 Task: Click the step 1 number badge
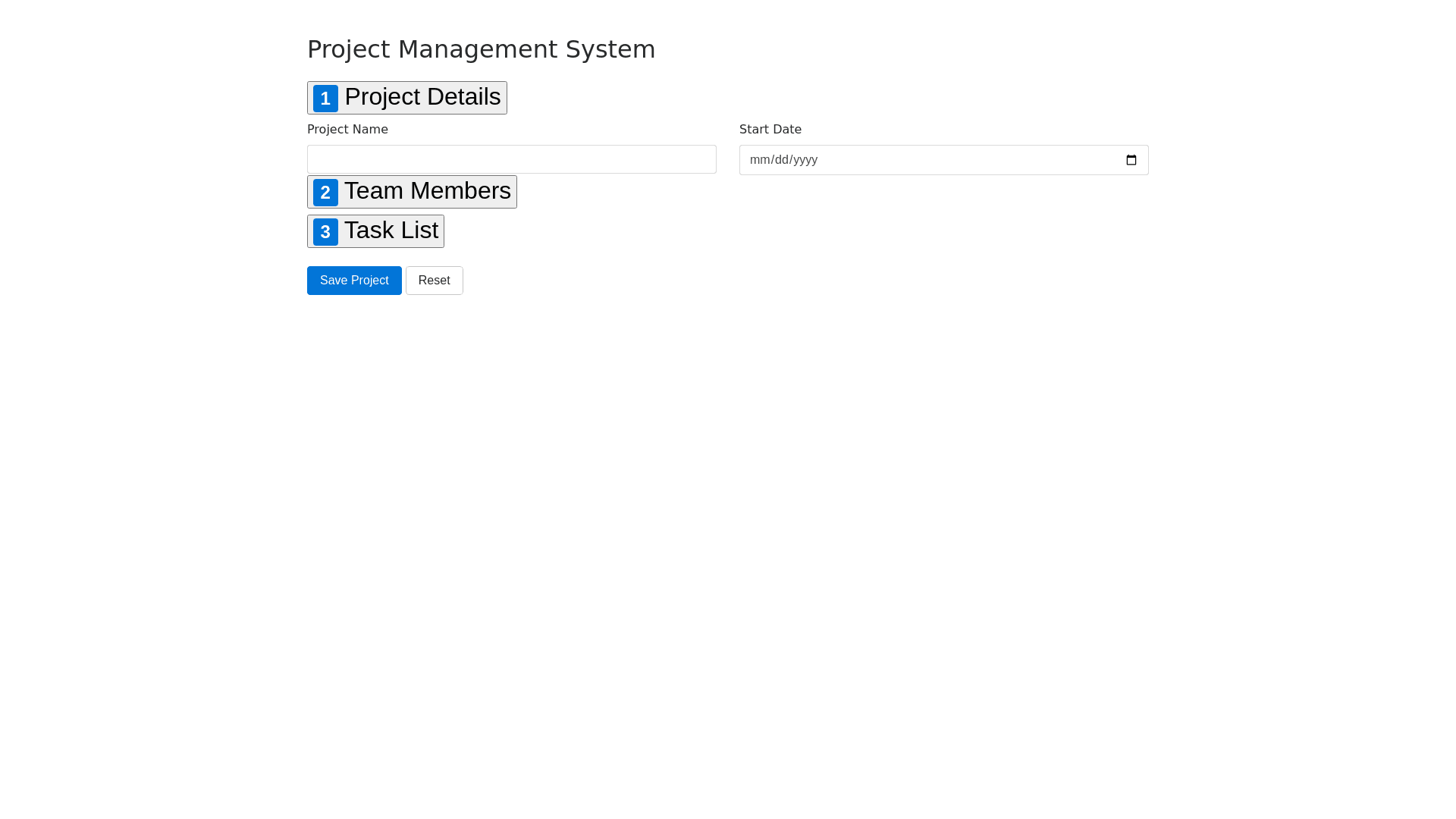point(325,98)
